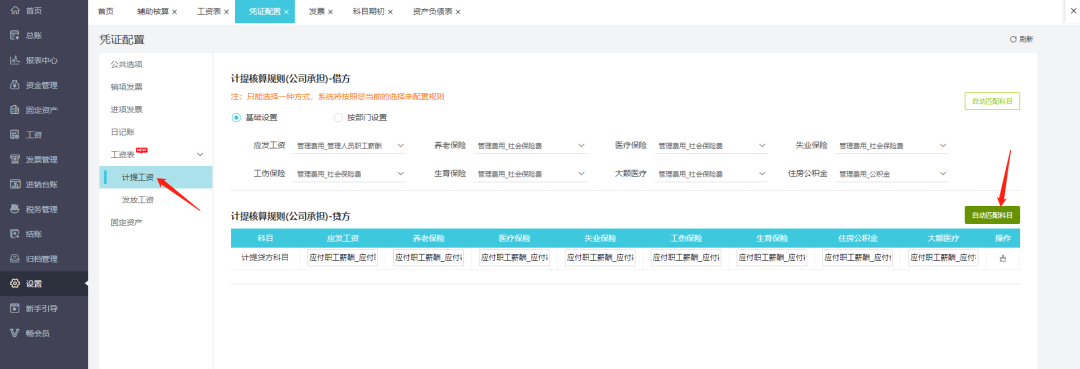Close the 工资表 tab
Screen dimensions: 1080x369
coord(226,12)
